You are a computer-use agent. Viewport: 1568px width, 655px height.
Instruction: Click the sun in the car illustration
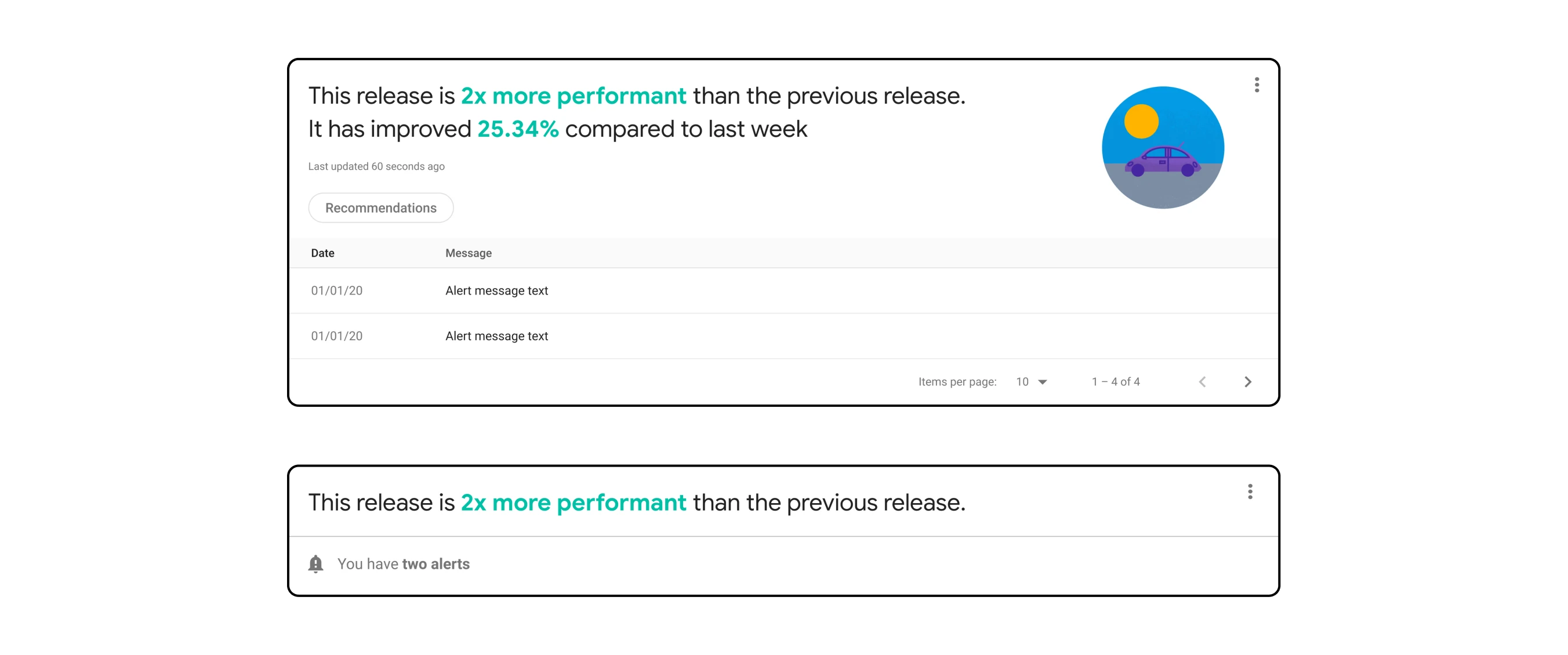pyautogui.click(x=1142, y=121)
